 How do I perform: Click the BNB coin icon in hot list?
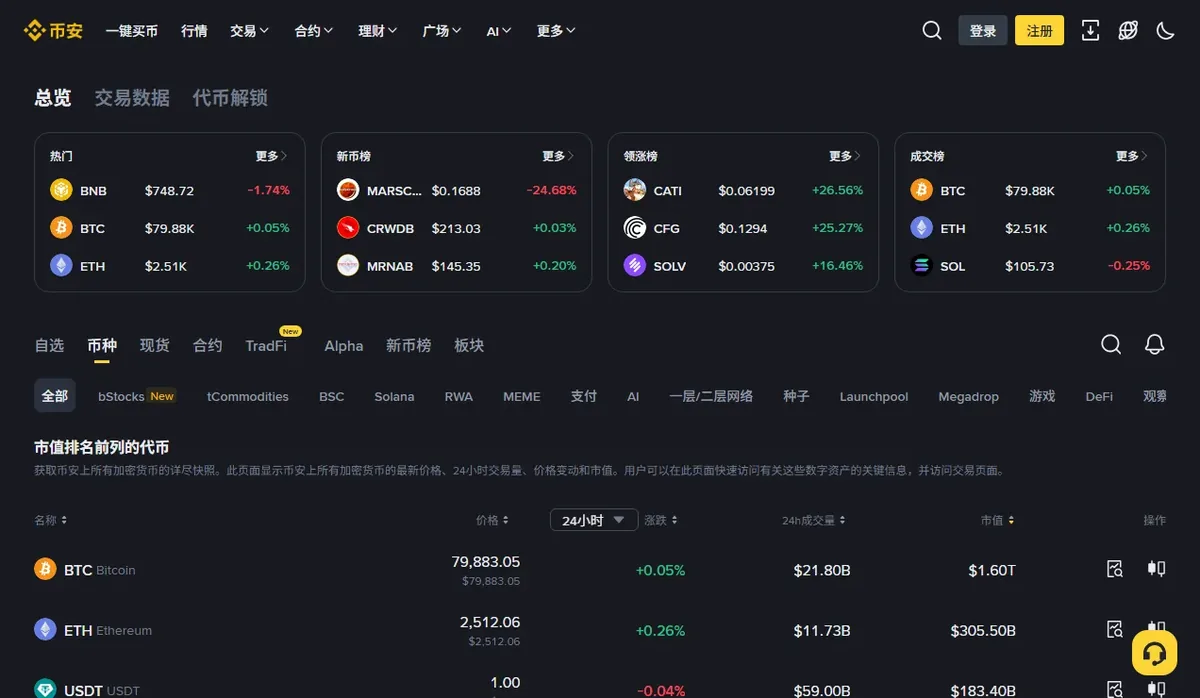pyautogui.click(x=61, y=190)
